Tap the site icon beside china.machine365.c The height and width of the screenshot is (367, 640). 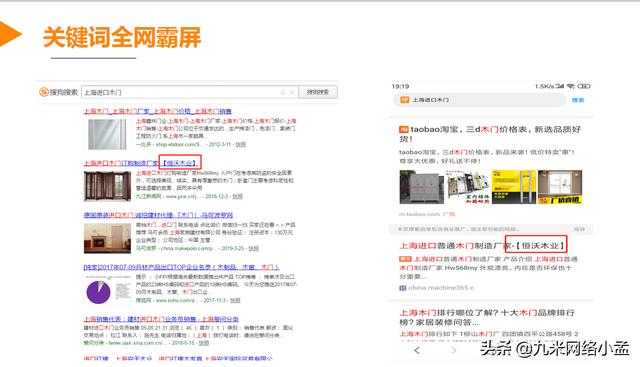point(402,288)
